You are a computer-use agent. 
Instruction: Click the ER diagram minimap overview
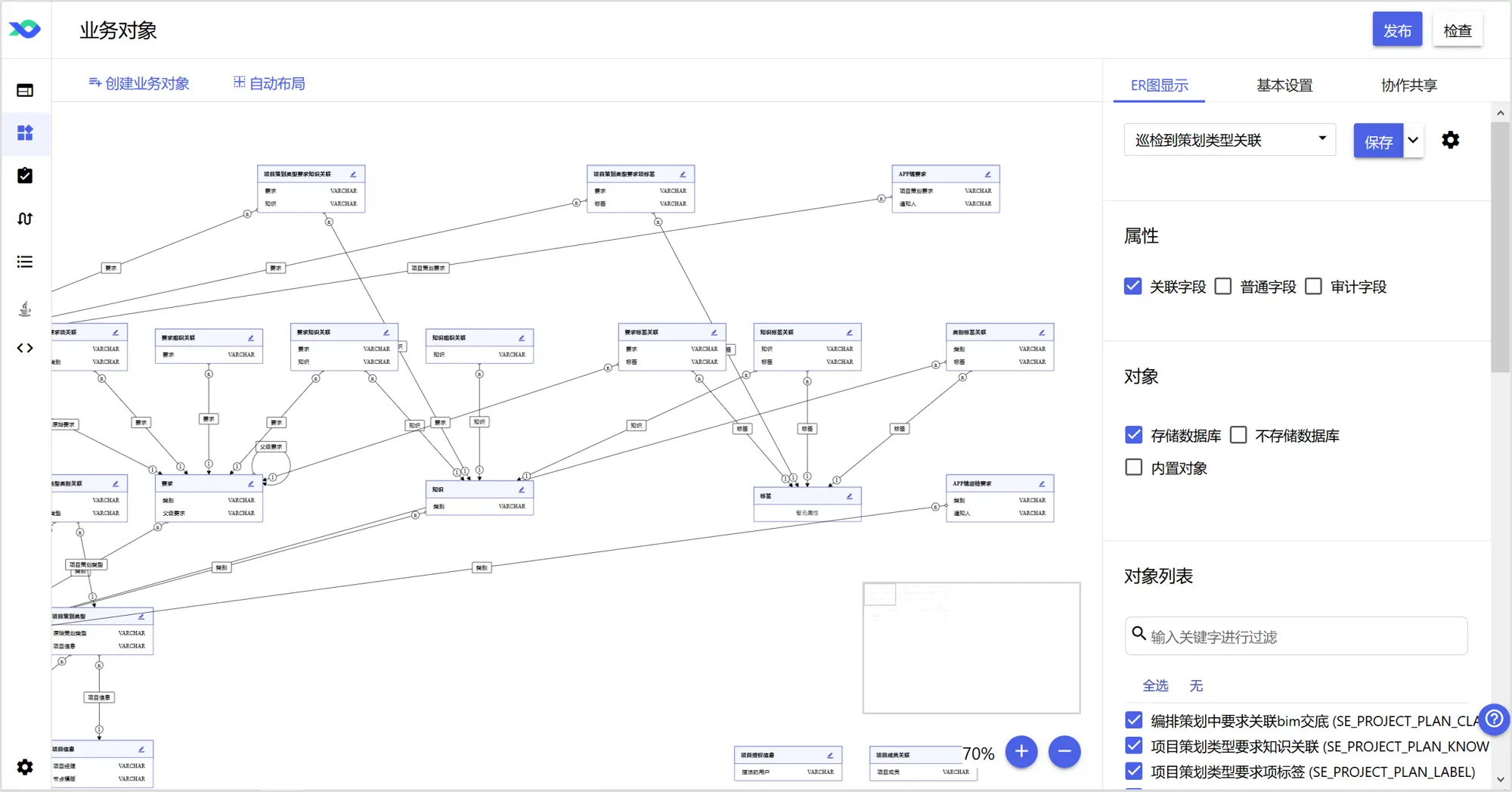(x=971, y=648)
